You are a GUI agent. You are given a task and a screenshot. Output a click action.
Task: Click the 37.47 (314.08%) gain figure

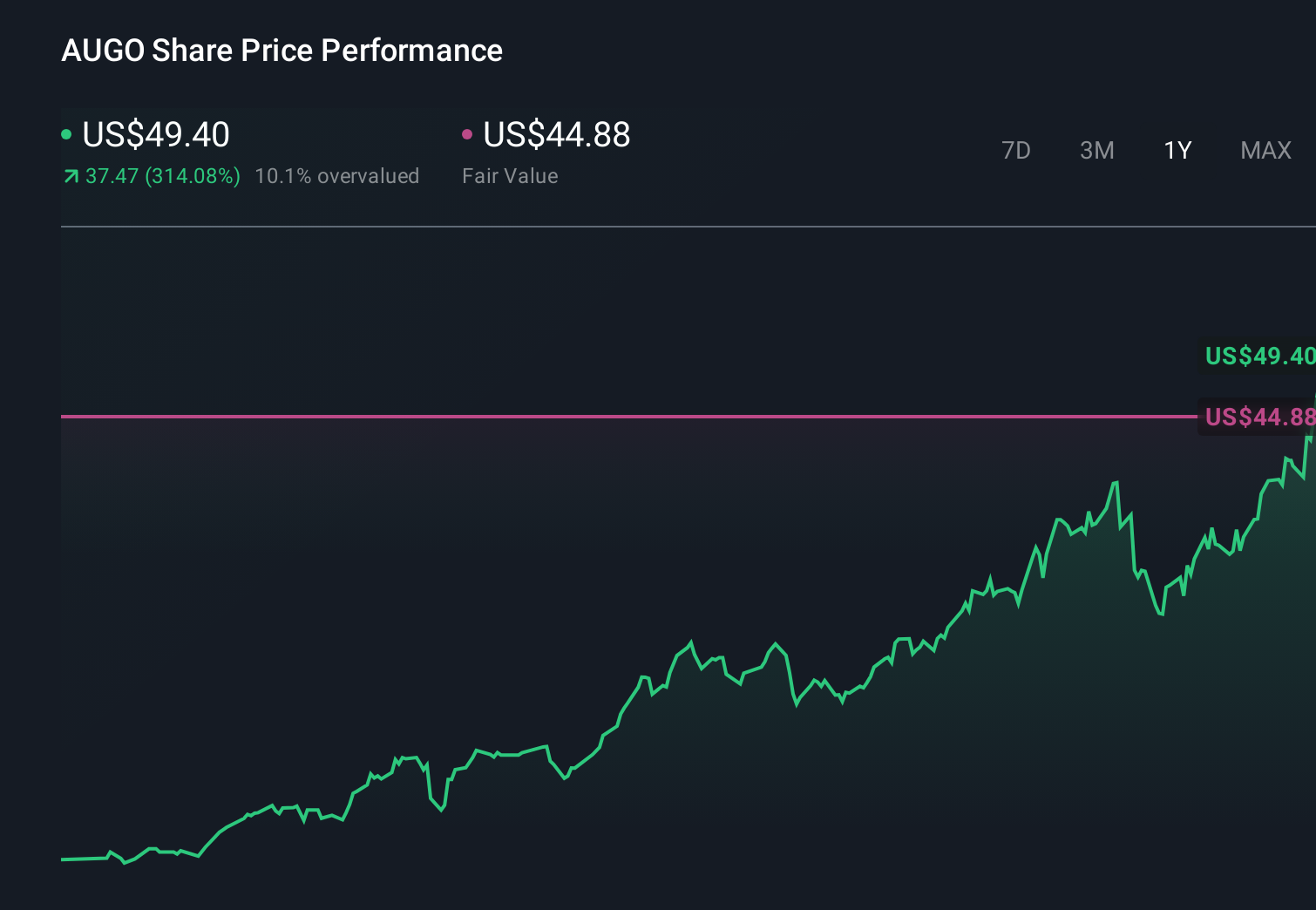162,175
